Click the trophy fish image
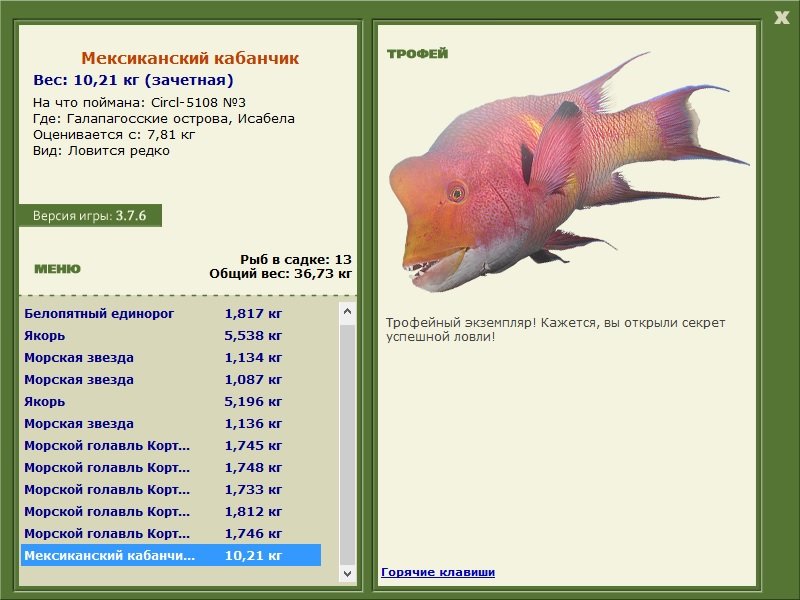This screenshot has height=600, width=800. pyautogui.click(x=569, y=172)
